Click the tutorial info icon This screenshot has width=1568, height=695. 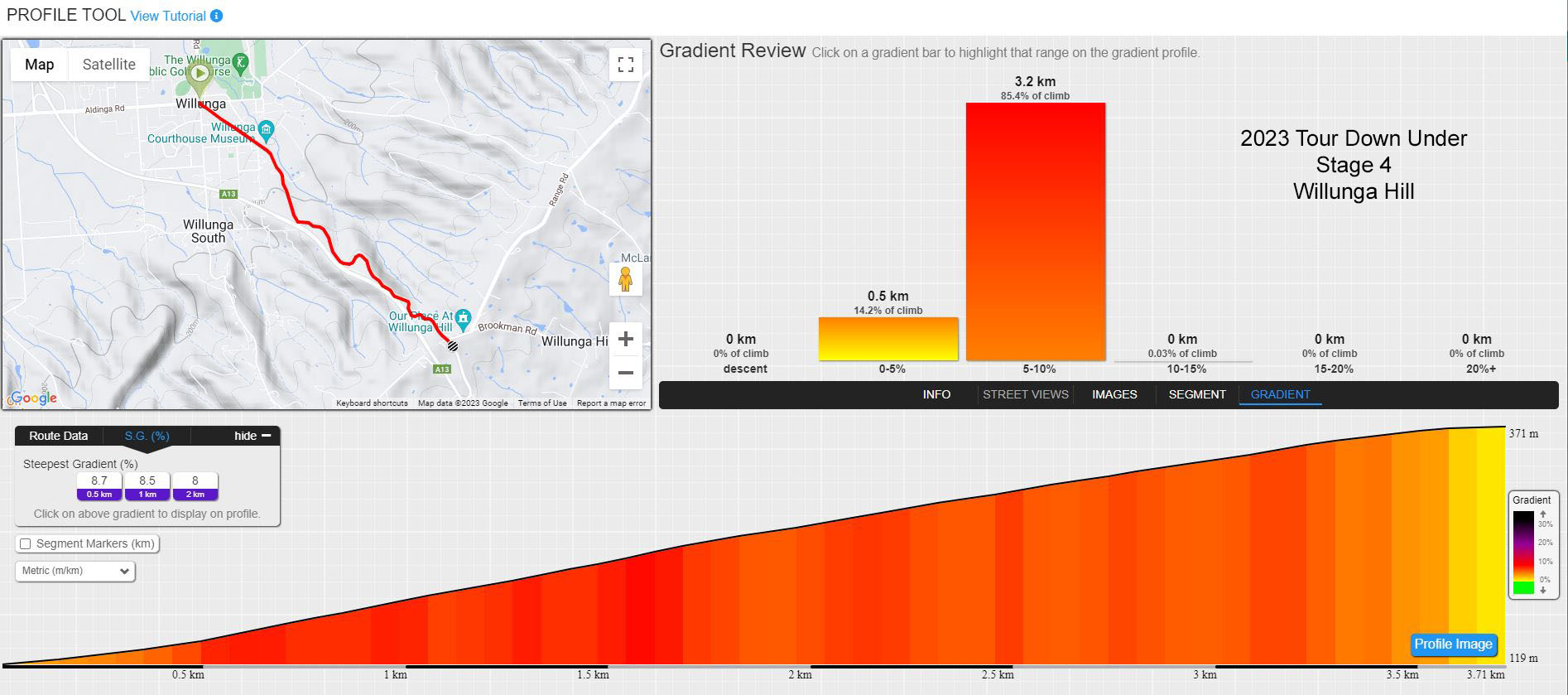click(x=216, y=16)
